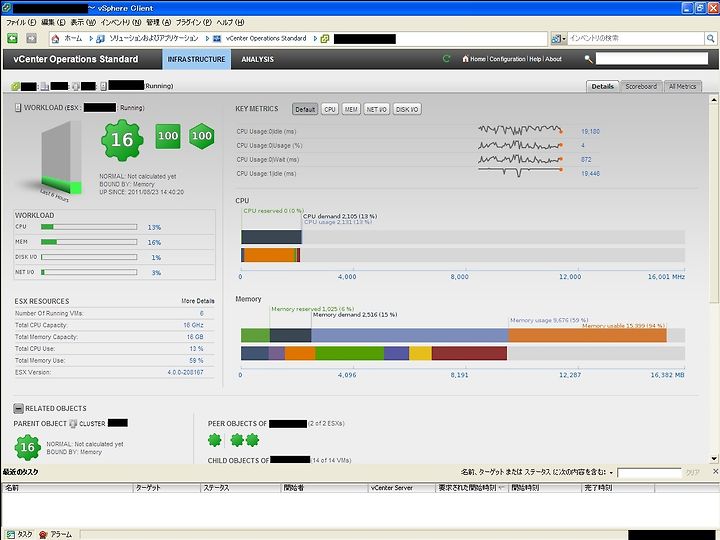Expand arrow after vCenter Operations Standard breadcrumb
720x540 pixels.
click(315, 39)
